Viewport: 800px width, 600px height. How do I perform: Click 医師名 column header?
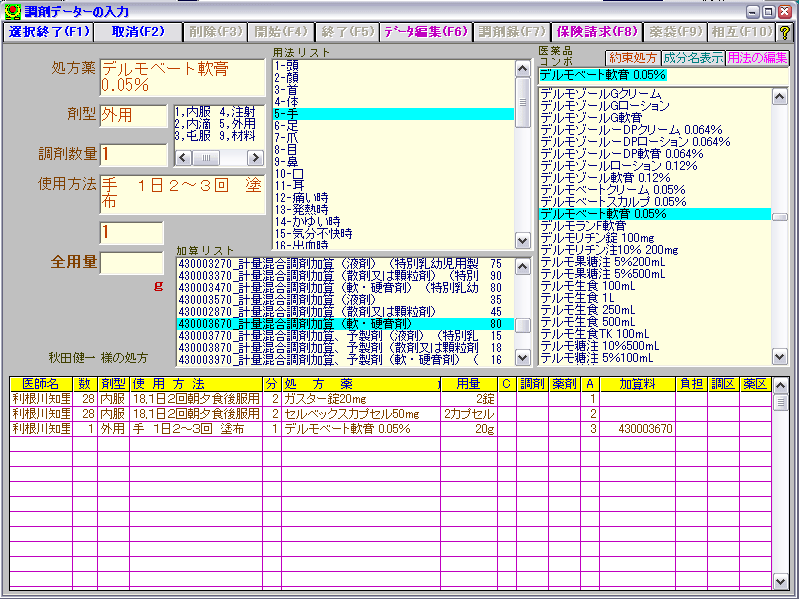pyautogui.click(x=41, y=384)
